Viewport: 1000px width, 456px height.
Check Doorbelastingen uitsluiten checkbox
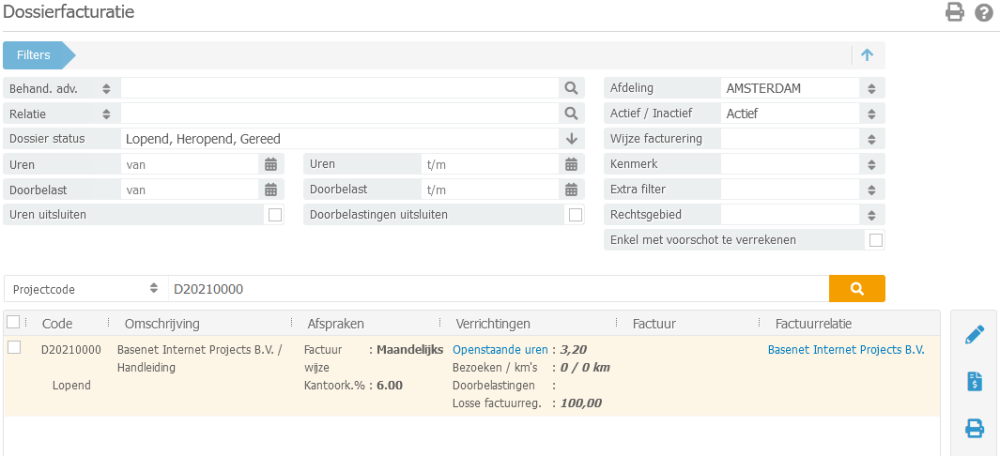coord(575,214)
